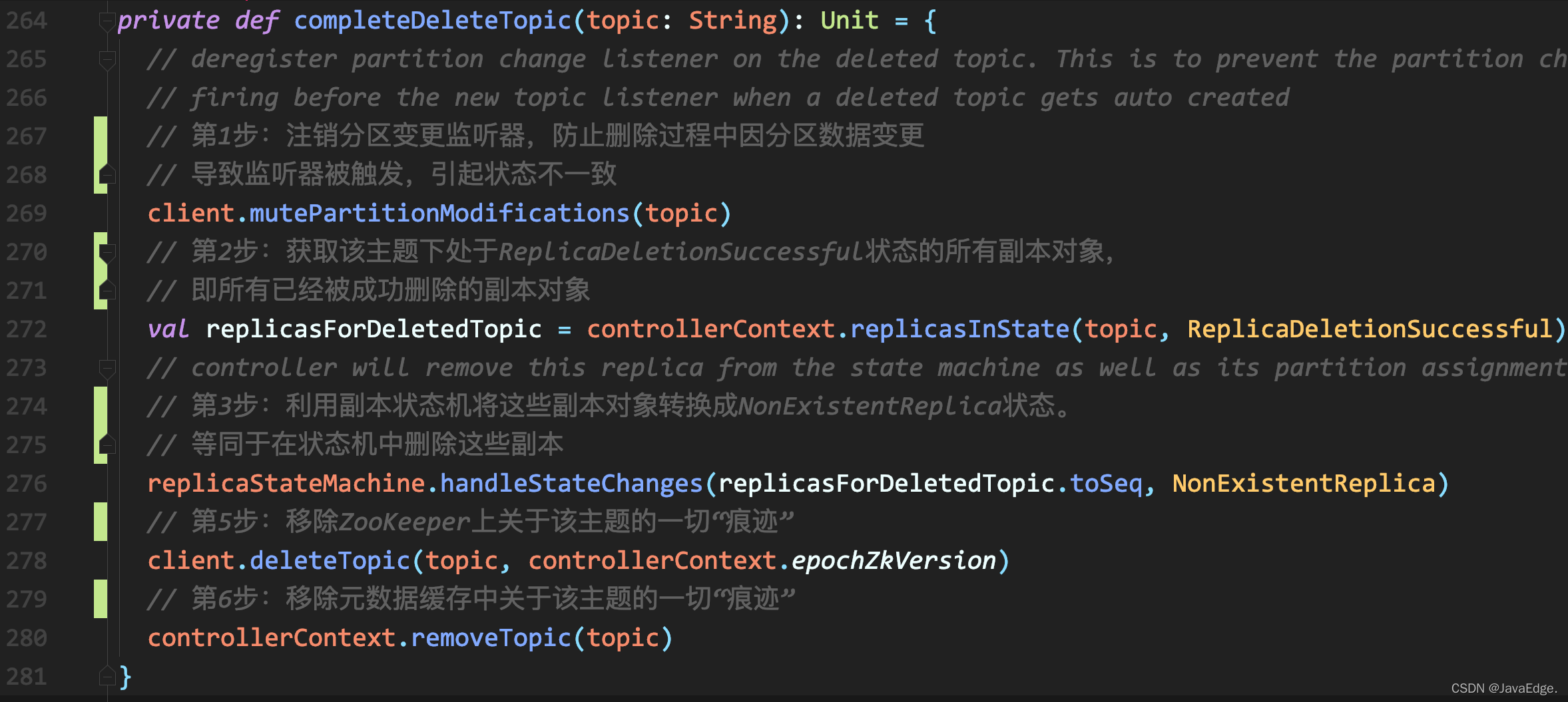Click line number 272 in the gutter

pyautogui.click(x=27, y=329)
